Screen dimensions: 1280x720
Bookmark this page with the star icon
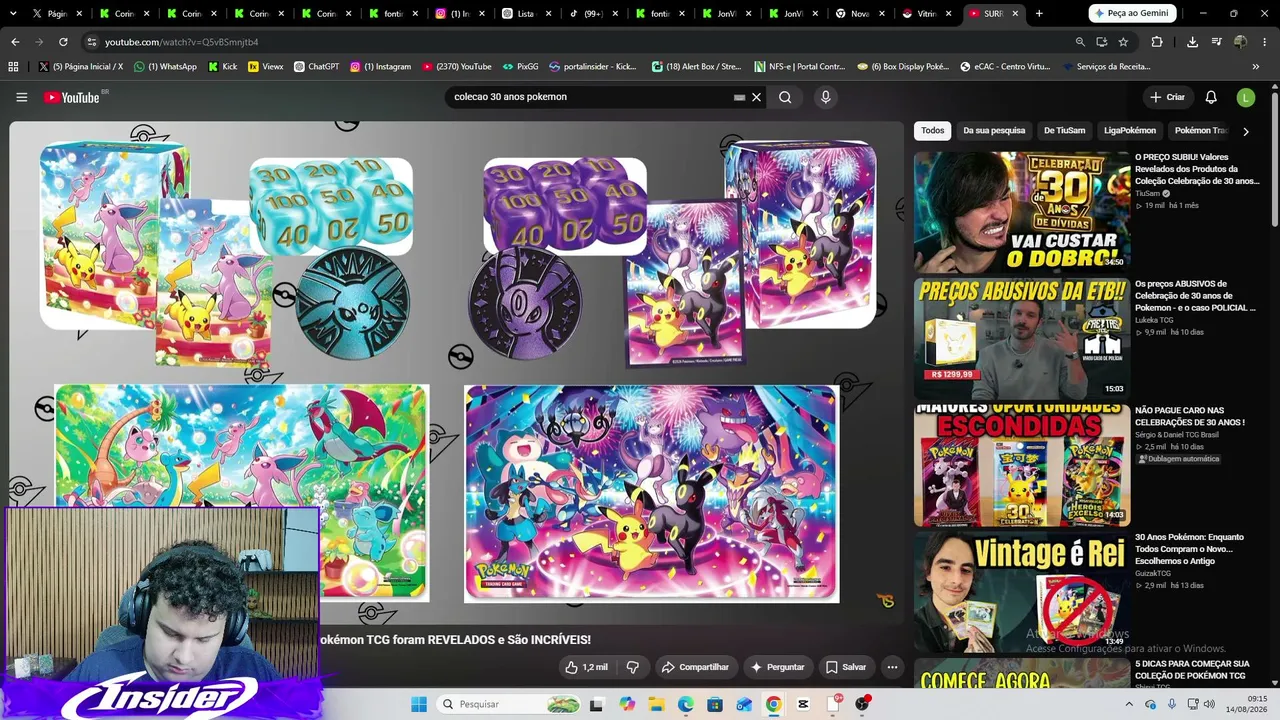click(1123, 42)
